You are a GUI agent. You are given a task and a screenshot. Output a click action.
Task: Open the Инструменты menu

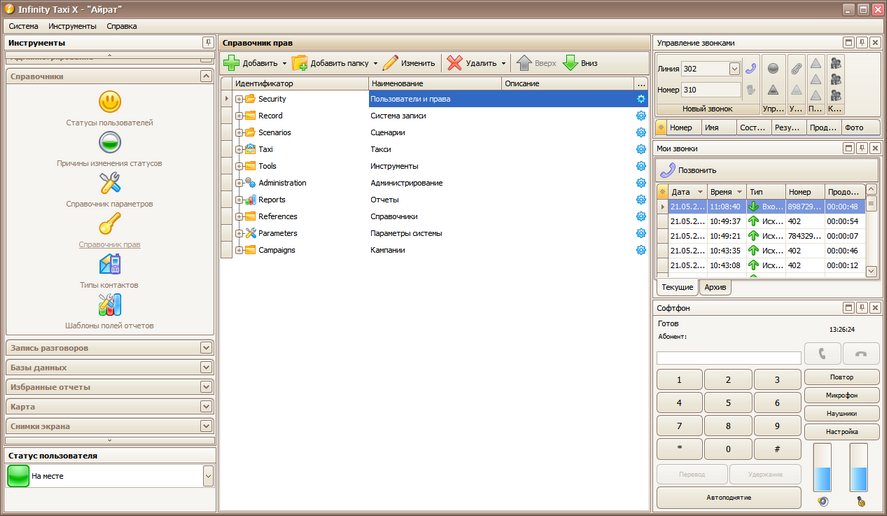[x=72, y=26]
